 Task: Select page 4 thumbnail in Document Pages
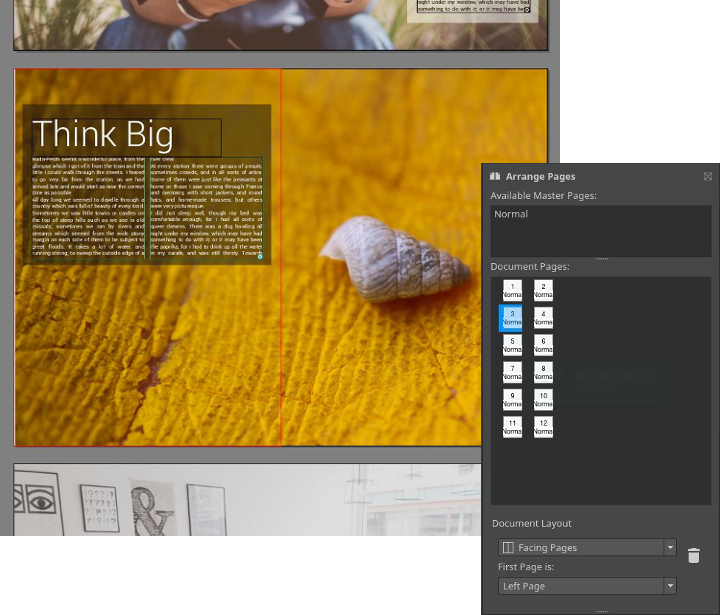click(543, 318)
